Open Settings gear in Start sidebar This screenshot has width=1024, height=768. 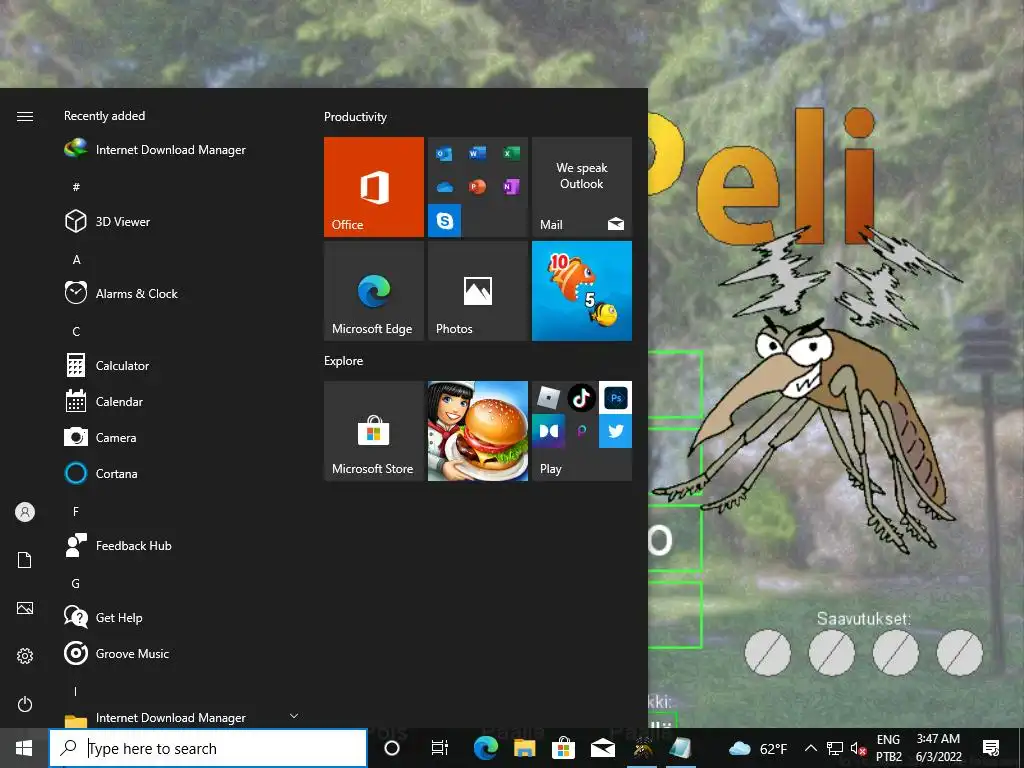tap(25, 656)
